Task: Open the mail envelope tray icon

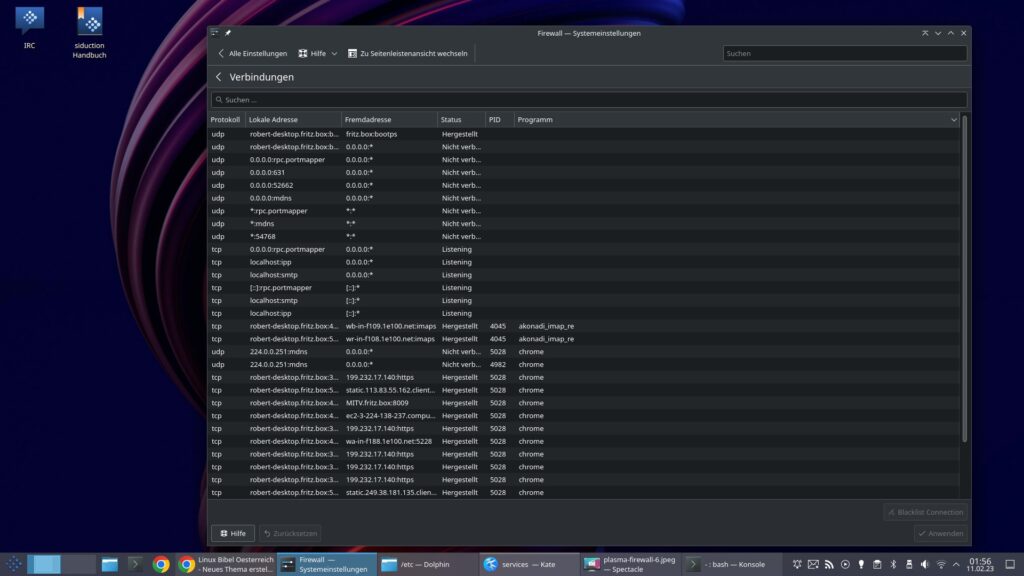Action: coord(813,564)
